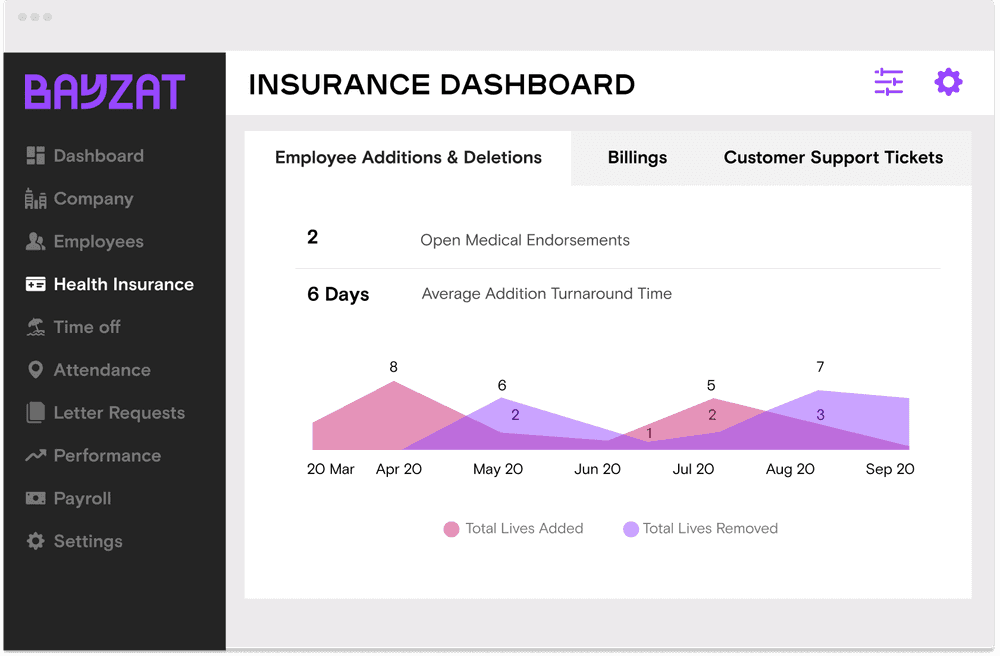The width and height of the screenshot is (1000, 656).
Task: Click the purple gear icon top right
Action: [x=948, y=83]
